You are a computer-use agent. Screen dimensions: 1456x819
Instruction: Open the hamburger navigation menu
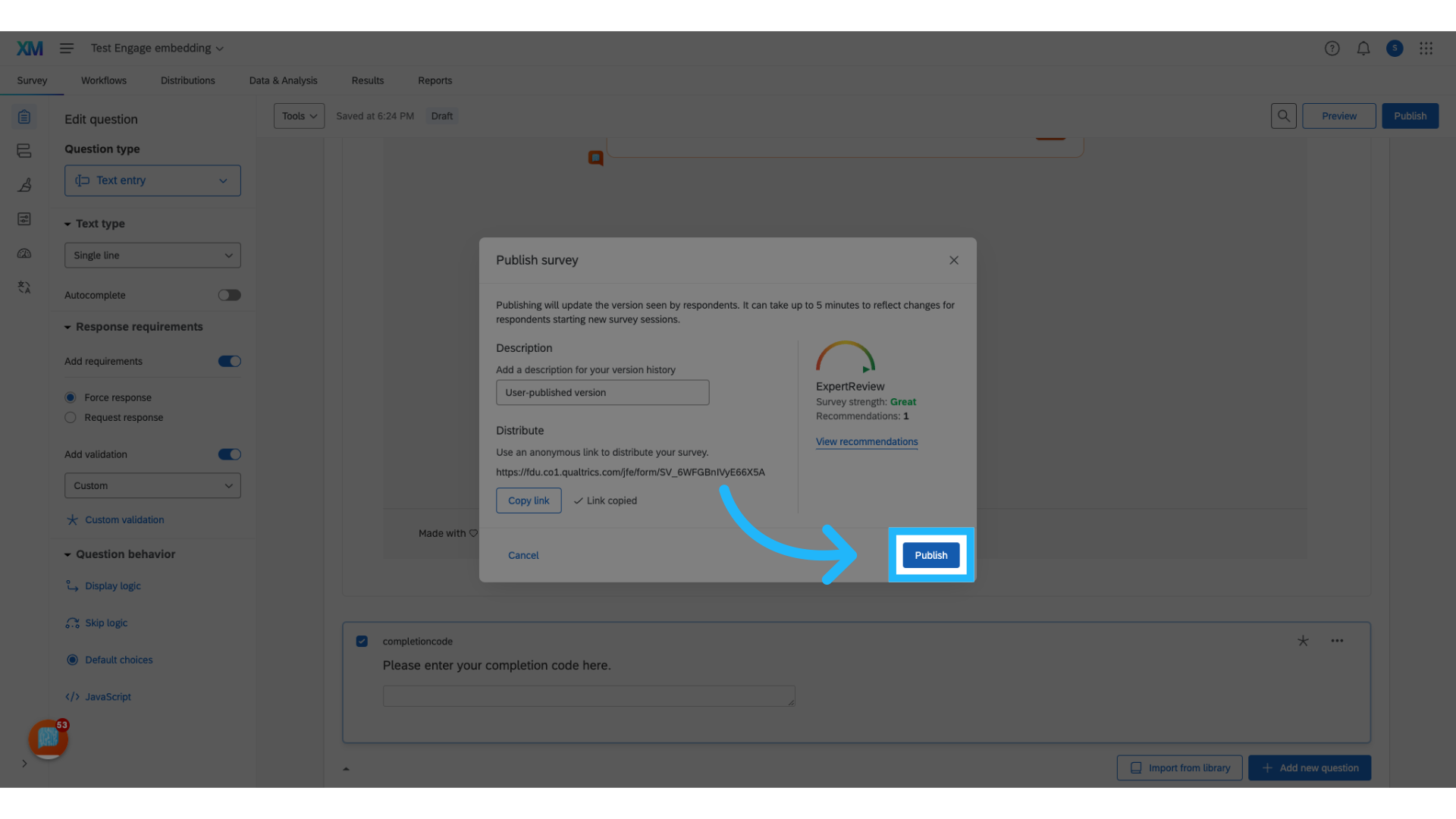[x=67, y=49]
